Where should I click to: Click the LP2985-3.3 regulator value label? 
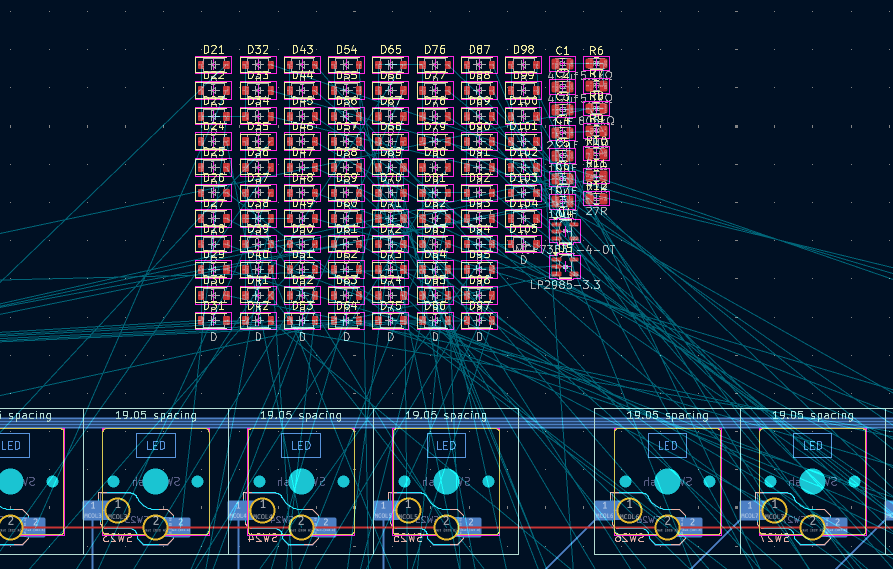tap(565, 285)
